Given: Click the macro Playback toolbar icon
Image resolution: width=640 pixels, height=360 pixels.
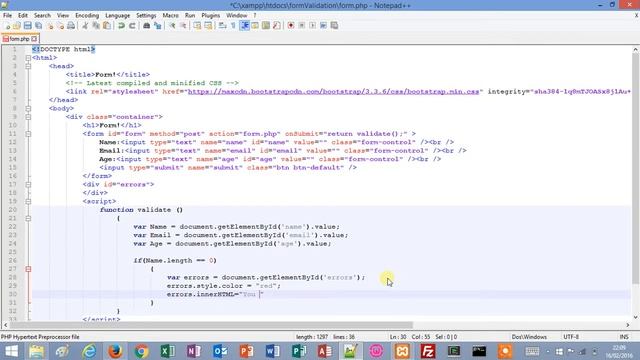Looking at the screenshot, I should tap(312, 26).
